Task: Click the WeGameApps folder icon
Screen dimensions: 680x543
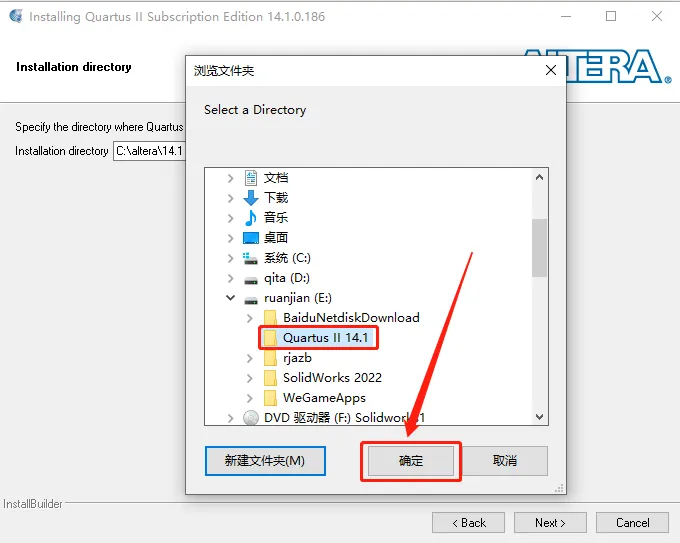Action: (270, 398)
